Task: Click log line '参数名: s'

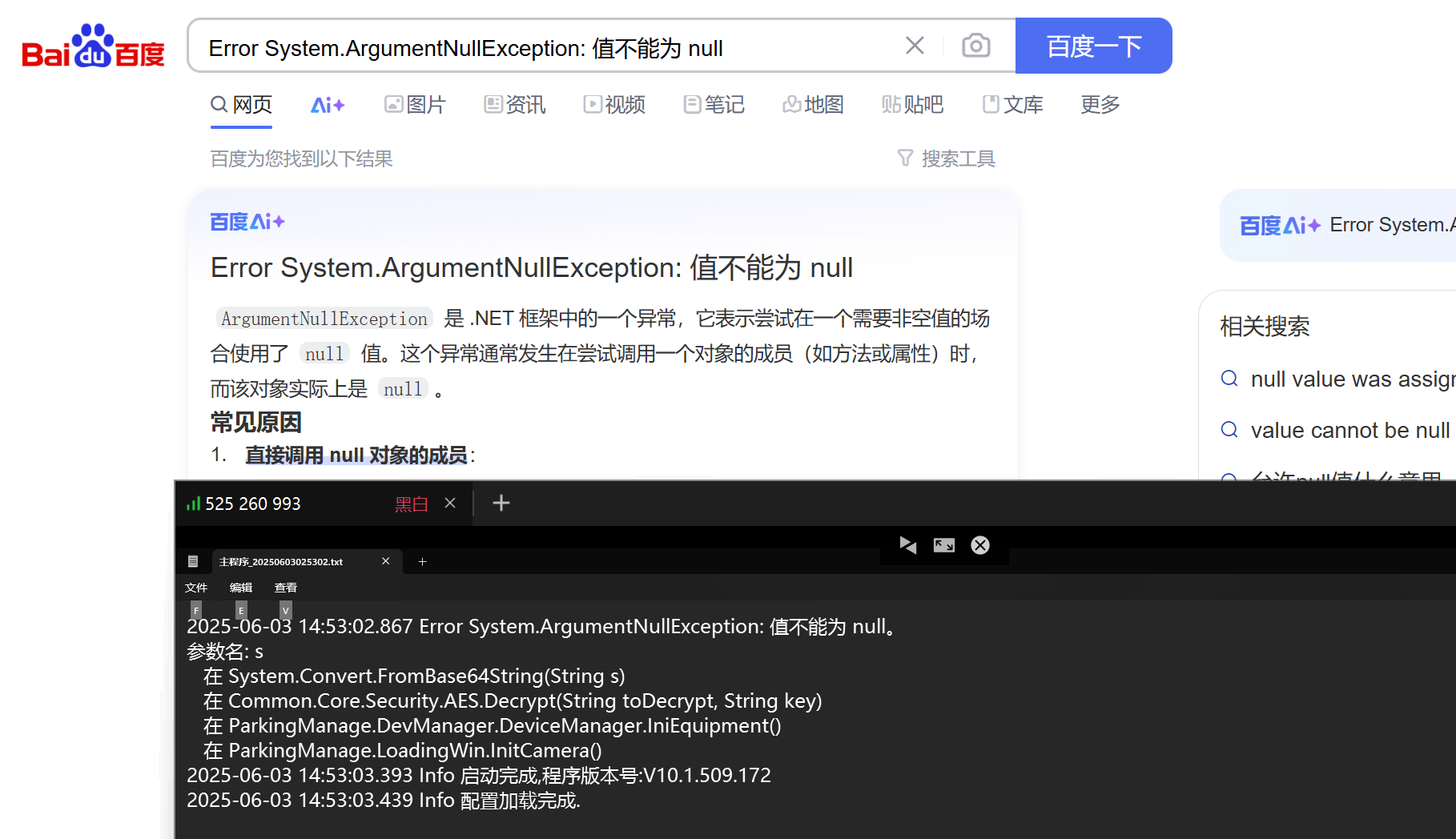Action: click(225, 652)
